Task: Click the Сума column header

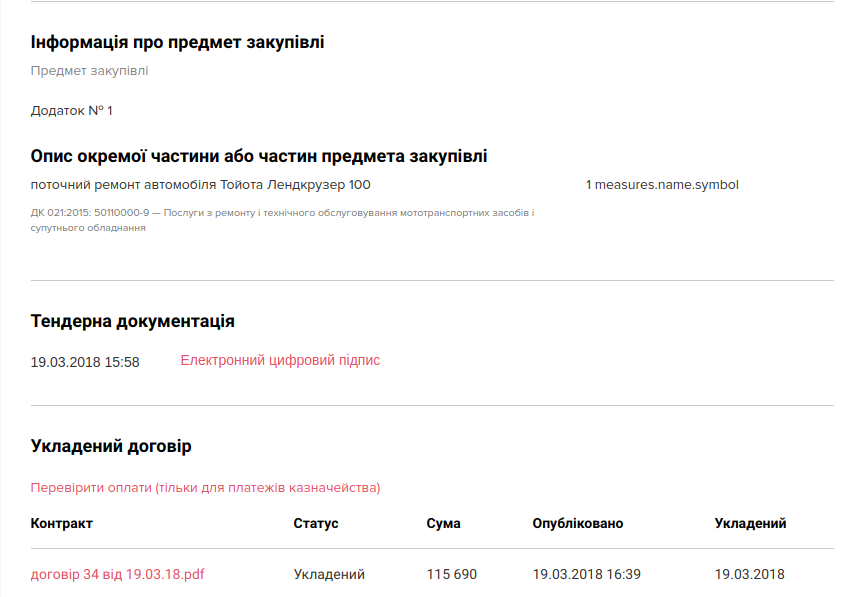Action: 443,524
